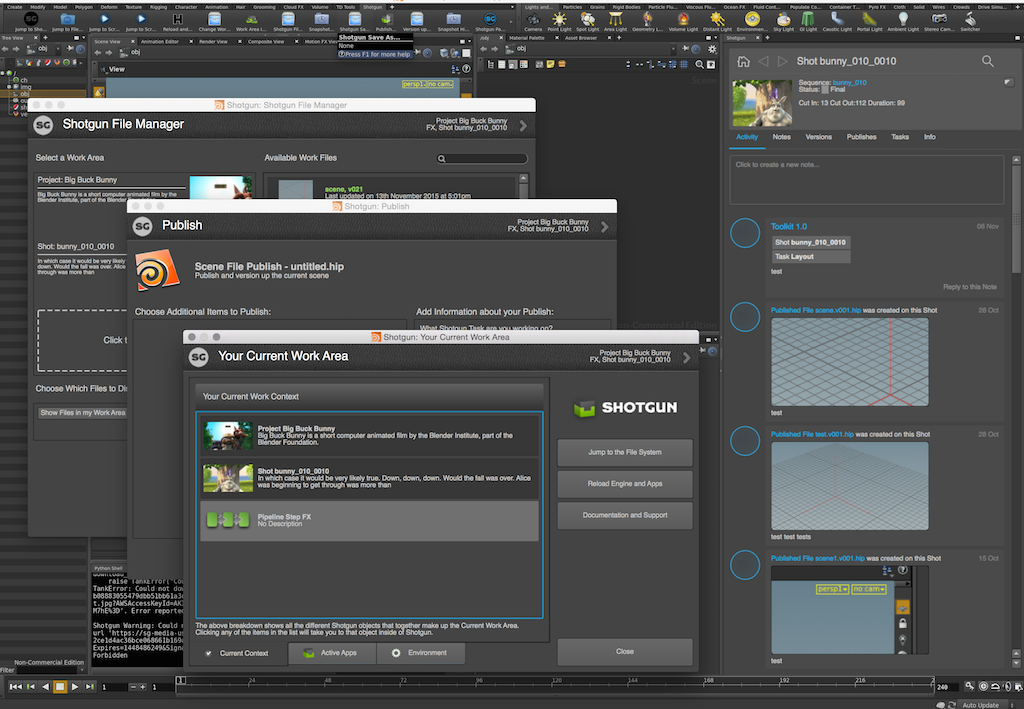Click Reload Engine and Apps

(x=625, y=484)
